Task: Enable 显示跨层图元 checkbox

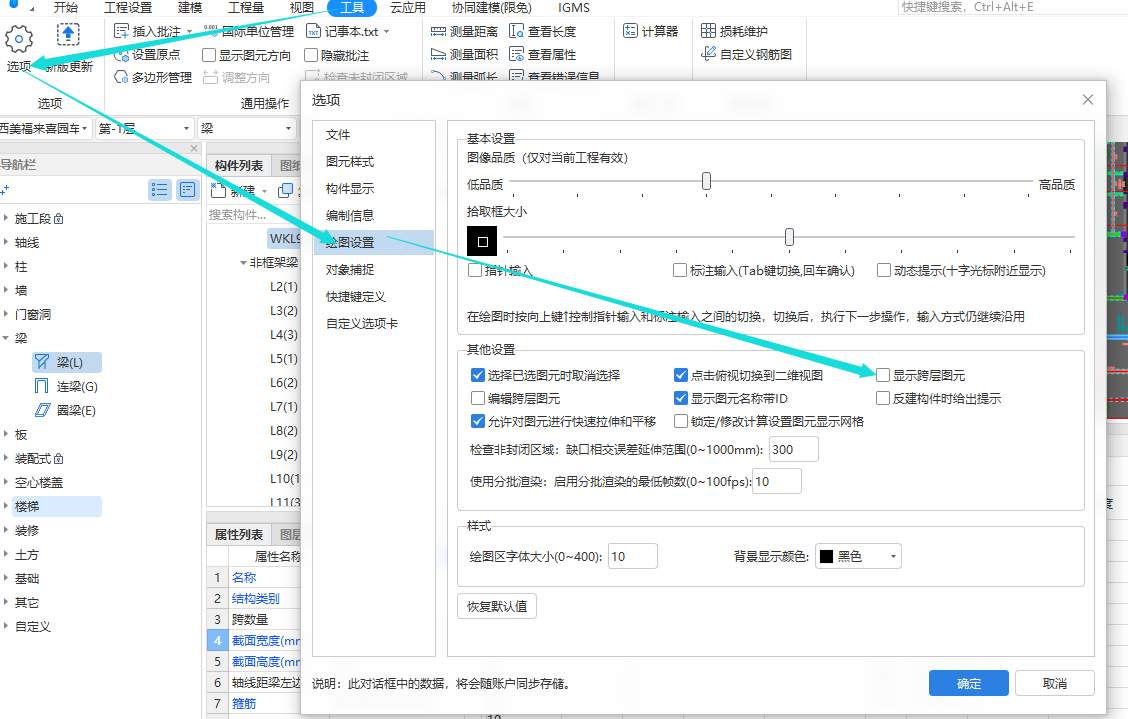Action: pyautogui.click(x=883, y=375)
